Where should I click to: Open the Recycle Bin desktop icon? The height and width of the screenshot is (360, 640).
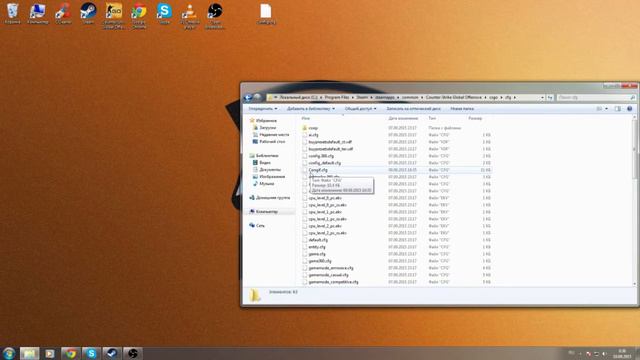click(x=12, y=13)
